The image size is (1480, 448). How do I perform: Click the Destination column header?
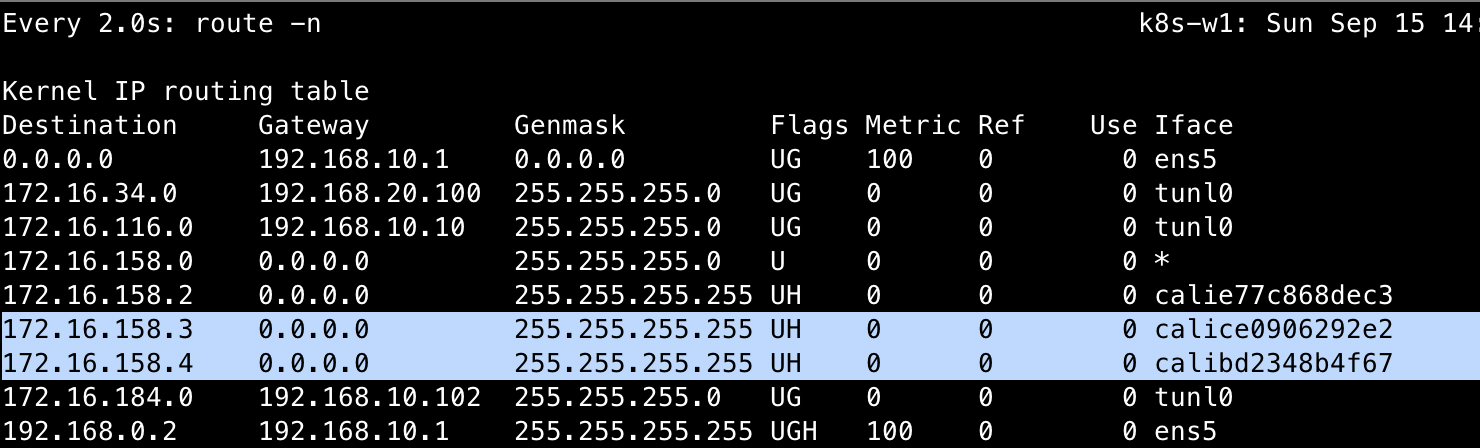90,125
